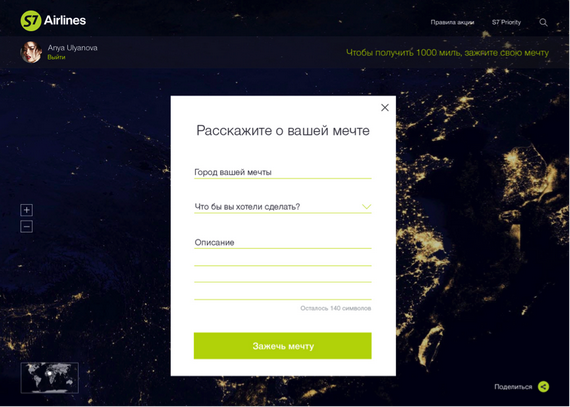Open search via the magnifier icon
Image resolution: width=570 pixels, height=407 pixels.
pyautogui.click(x=543, y=23)
